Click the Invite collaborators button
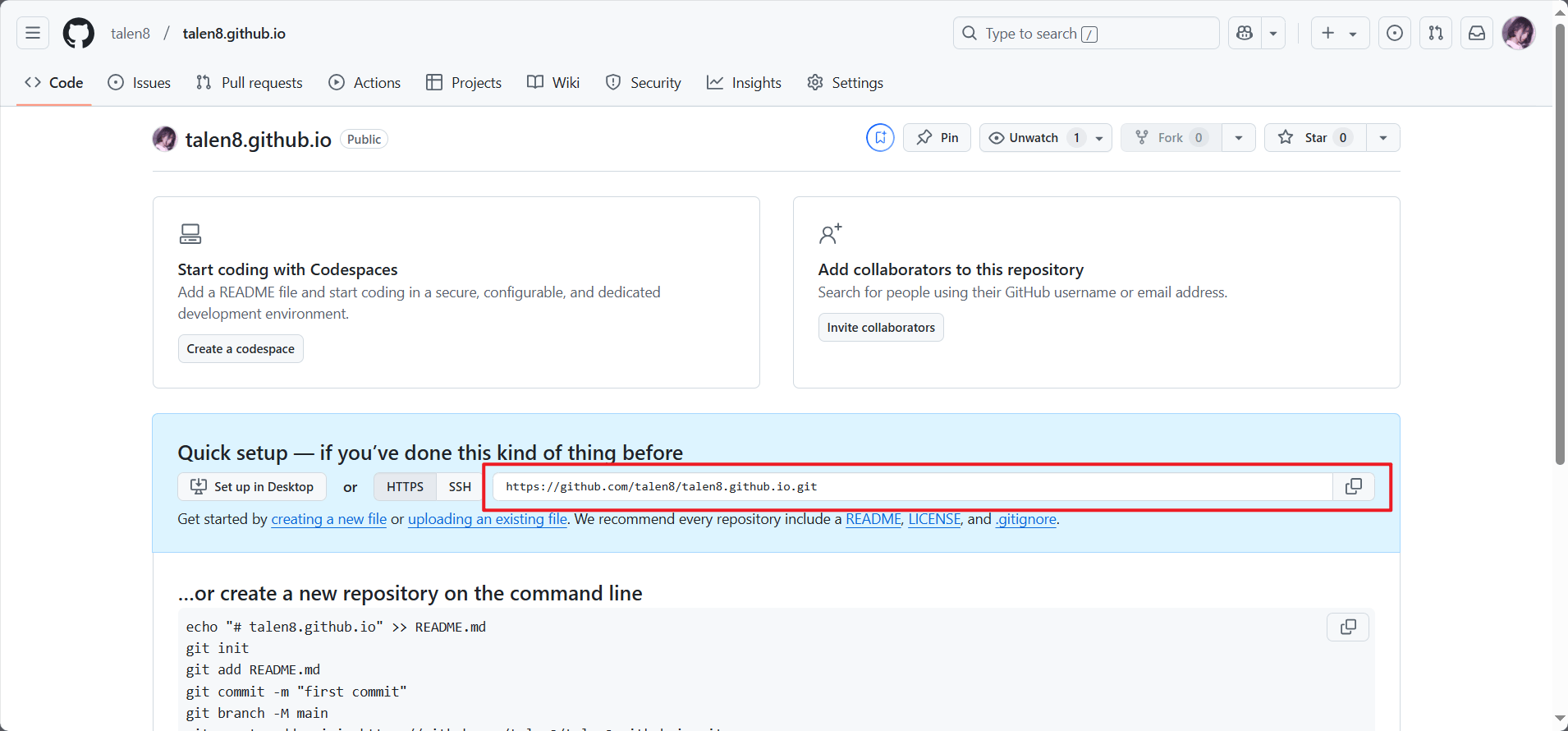1568x731 pixels. [880, 327]
